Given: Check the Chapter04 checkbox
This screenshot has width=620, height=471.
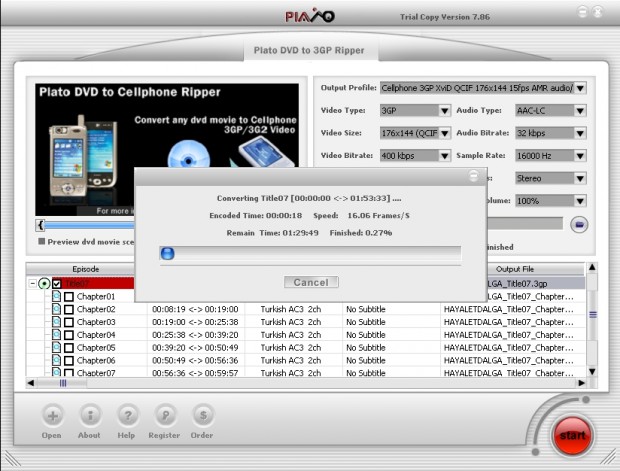Looking at the screenshot, I should 69,335.
